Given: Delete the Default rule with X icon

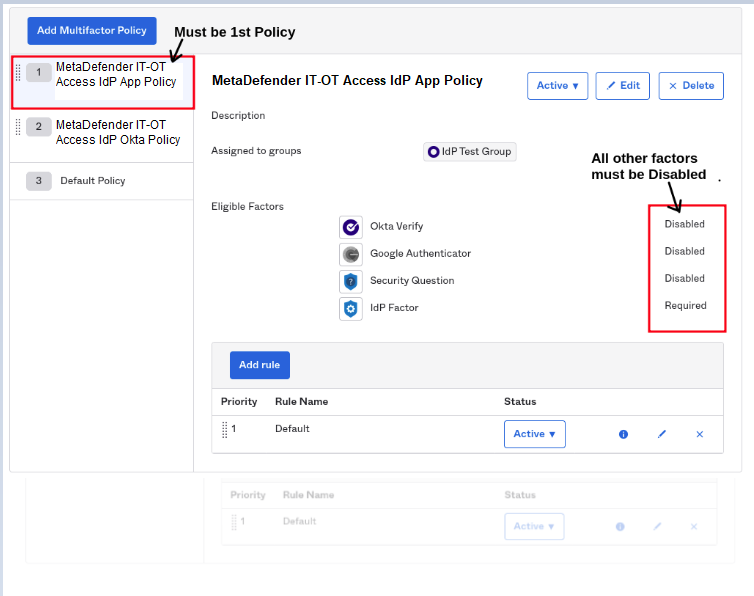Looking at the screenshot, I should click(x=699, y=434).
